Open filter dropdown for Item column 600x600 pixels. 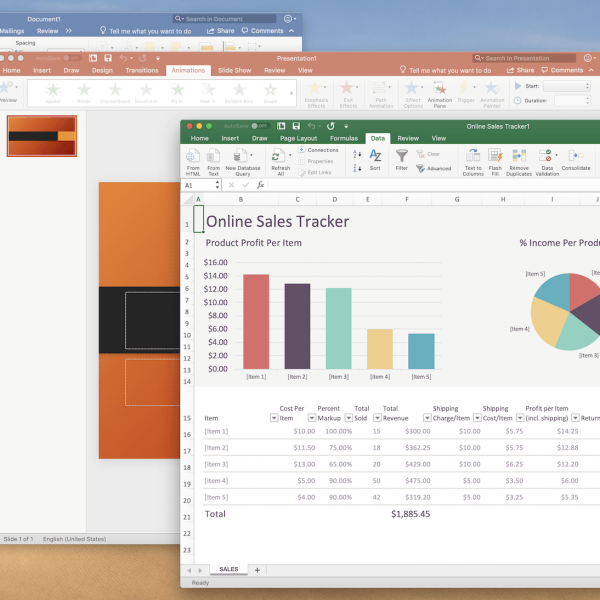point(274,418)
